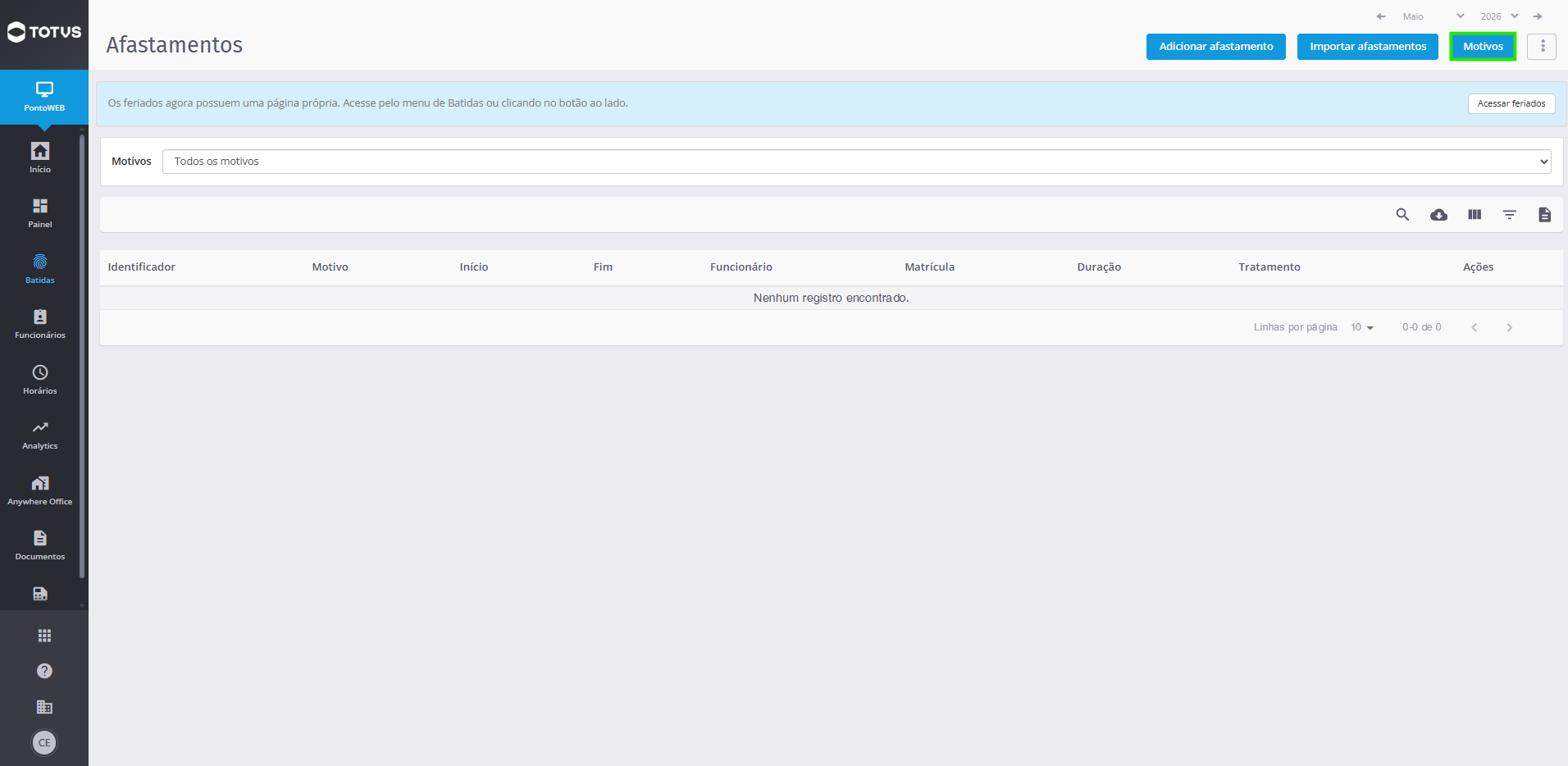This screenshot has height=766, width=1568.
Task: Sort by Início column header
Action: click(474, 267)
